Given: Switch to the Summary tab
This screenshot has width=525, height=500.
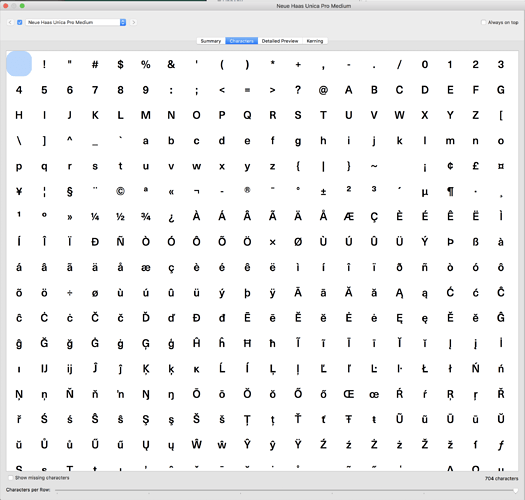Looking at the screenshot, I should pos(211,41).
